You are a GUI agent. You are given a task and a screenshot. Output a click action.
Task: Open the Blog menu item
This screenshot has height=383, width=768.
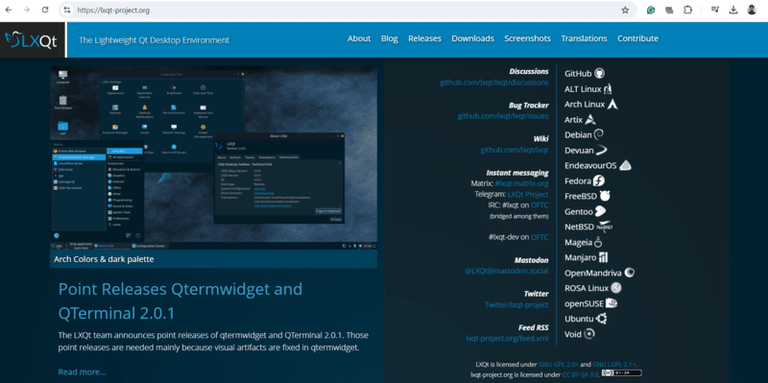tap(389, 39)
